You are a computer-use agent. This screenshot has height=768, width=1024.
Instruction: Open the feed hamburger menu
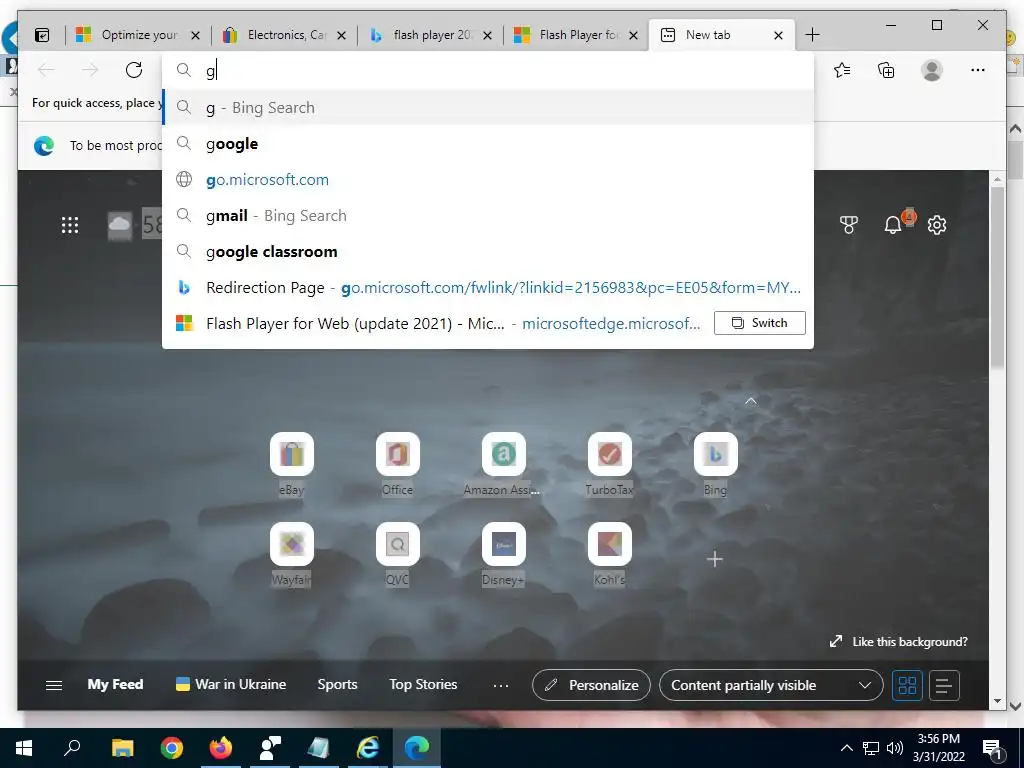coord(54,685)
